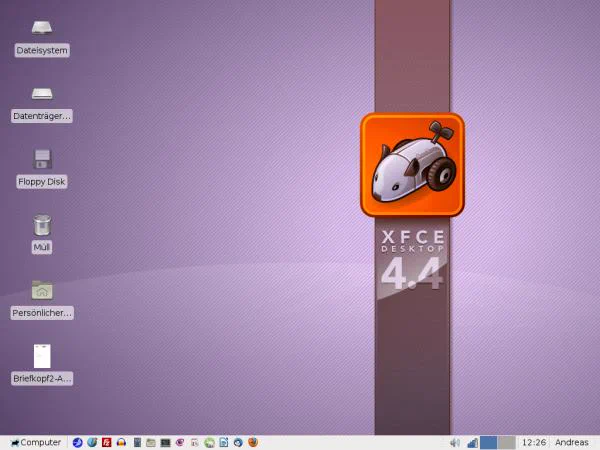Image resolution: width=600 pixels, height=450 pixels.
Task: Launch the blue globe browser panel icon
Action: pyautogui.click(x=78, y=442)
